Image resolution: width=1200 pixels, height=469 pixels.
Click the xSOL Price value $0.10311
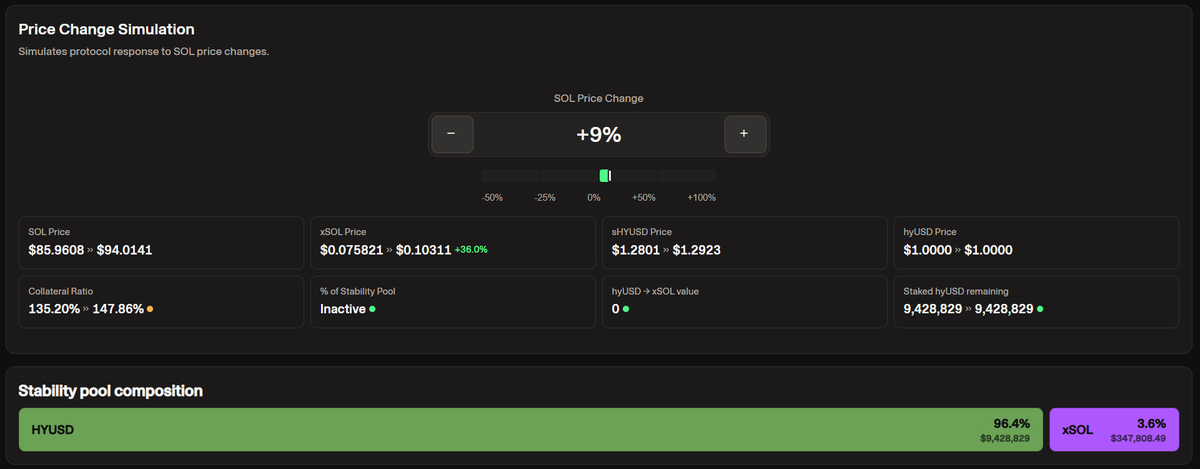pyautogui.click(x=423, y=250)
